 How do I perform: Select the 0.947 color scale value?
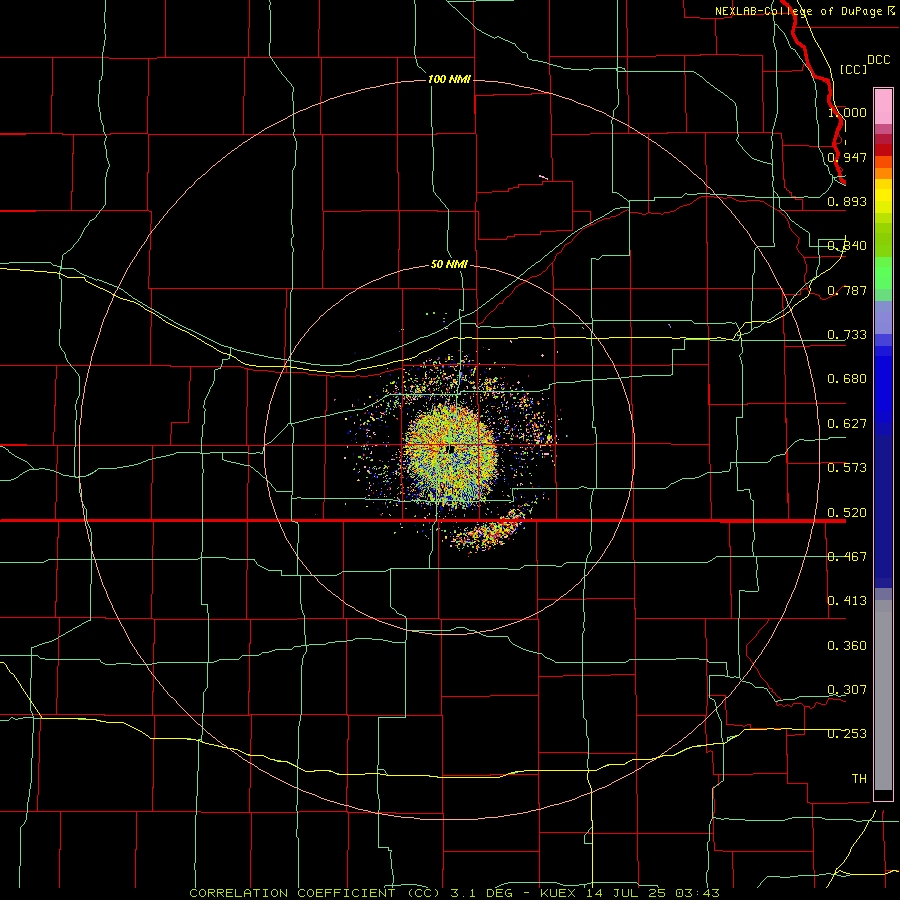point(847,157)
